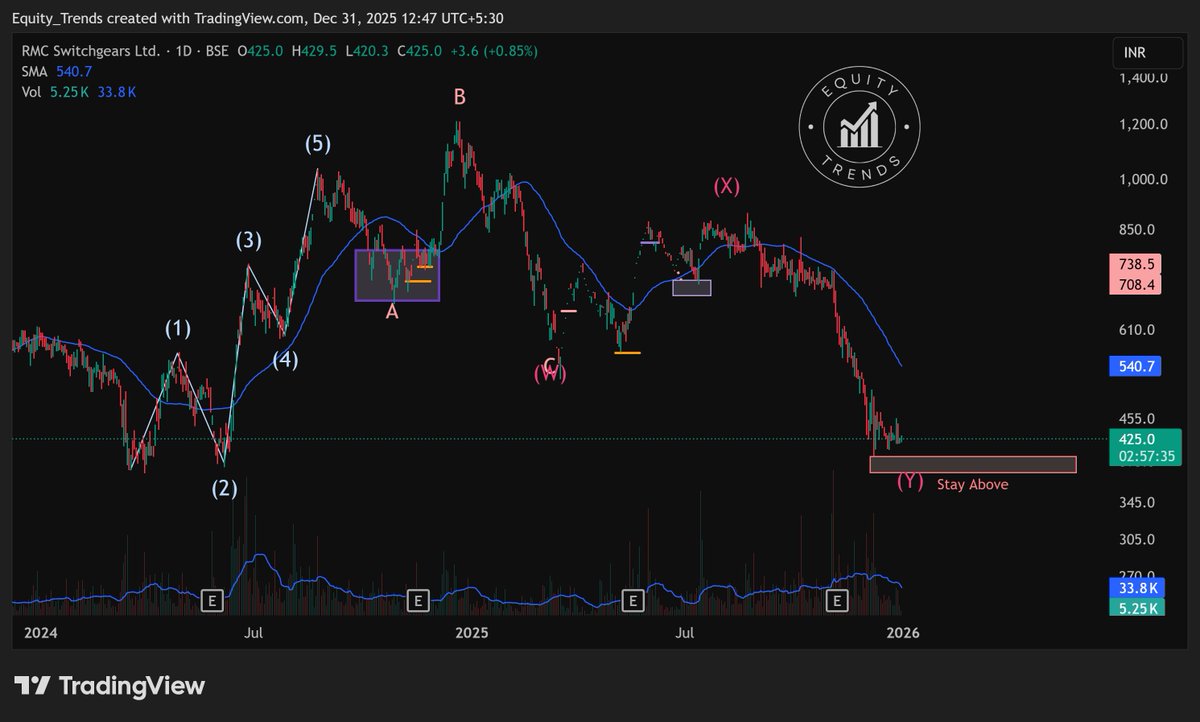The height and width of the screenshot is (722, 1200).
Task: Click the 1,200.0 price axis level
Action: pyautogui.click(x=1143, y=125)
